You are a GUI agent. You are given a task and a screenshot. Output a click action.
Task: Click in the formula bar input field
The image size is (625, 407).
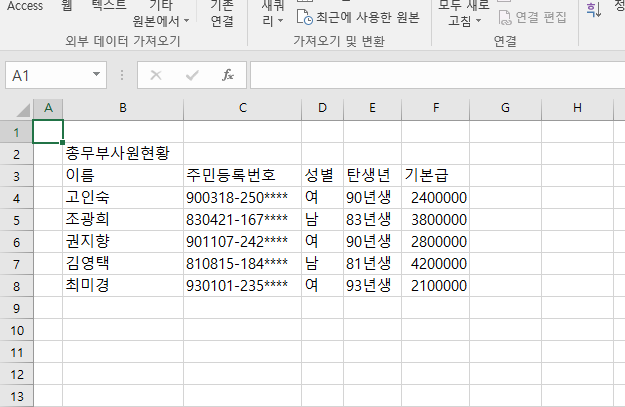tap(430, 75)
